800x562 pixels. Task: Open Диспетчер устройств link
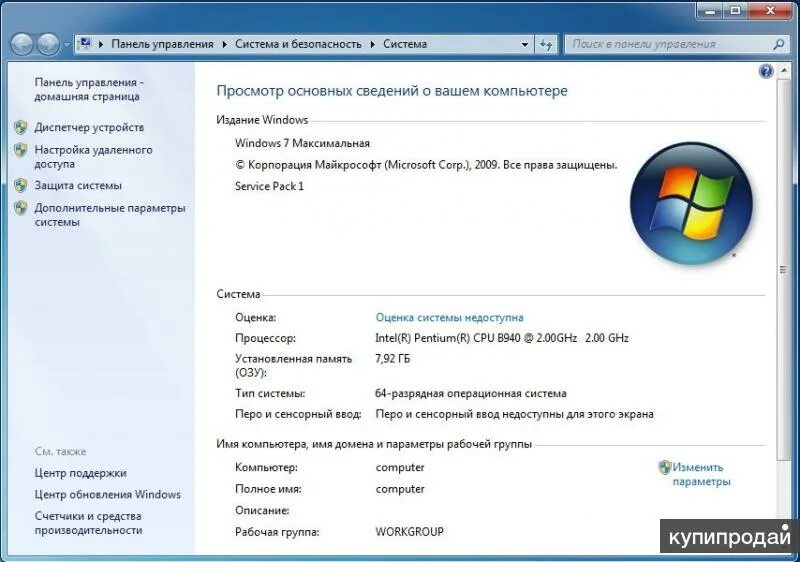tap(89, 127)
